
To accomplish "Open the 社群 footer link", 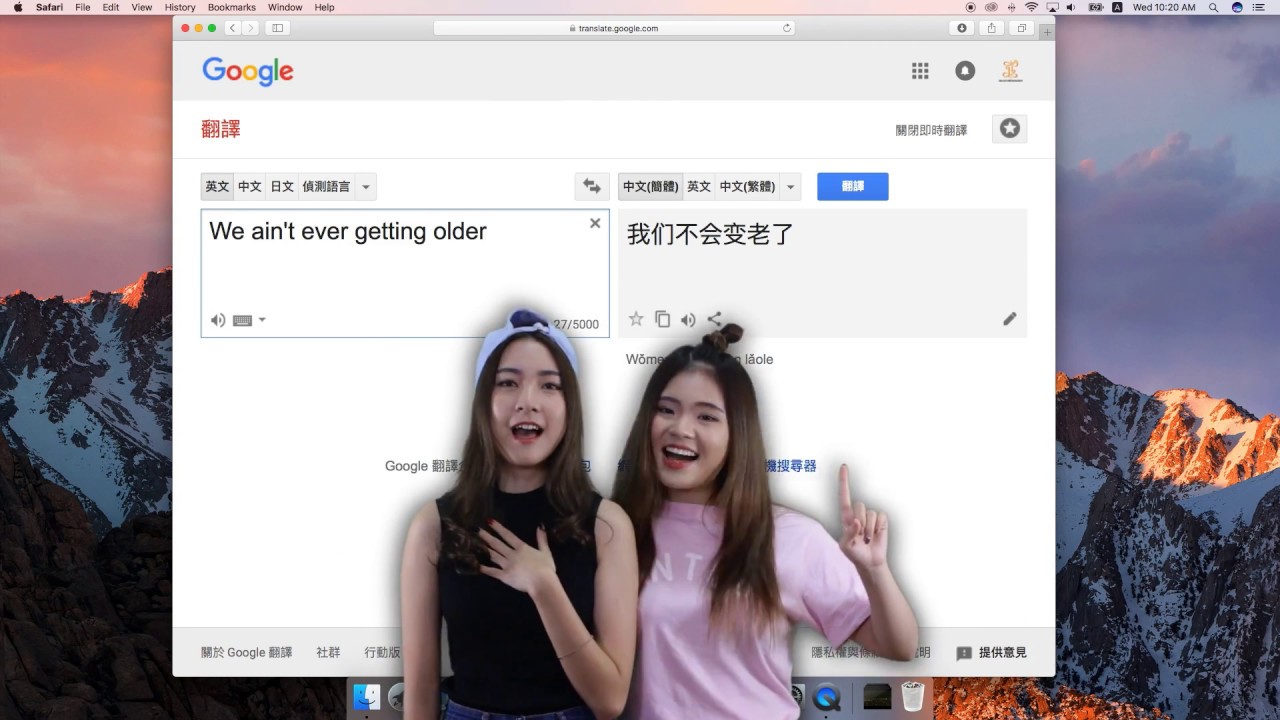I will [328, 652].
